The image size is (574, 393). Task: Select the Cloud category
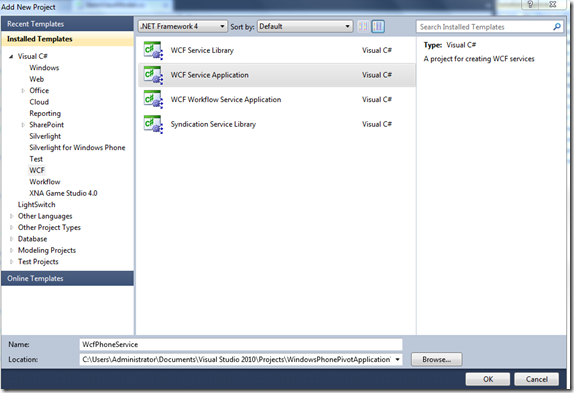(39, 102)
